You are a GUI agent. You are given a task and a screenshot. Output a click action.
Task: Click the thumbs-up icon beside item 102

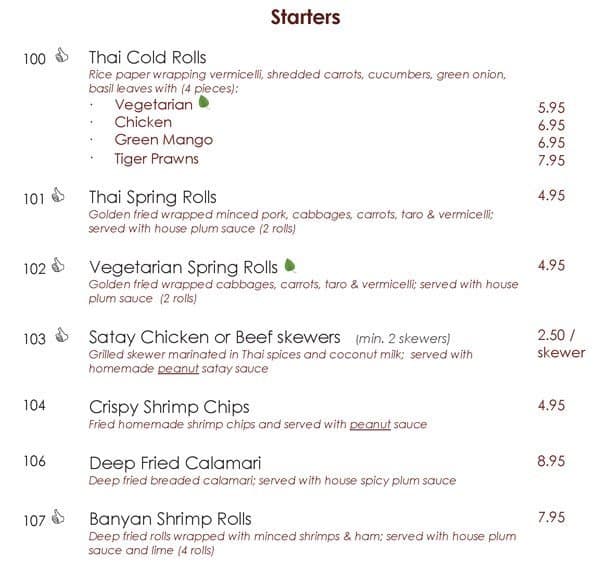(60, 266)
